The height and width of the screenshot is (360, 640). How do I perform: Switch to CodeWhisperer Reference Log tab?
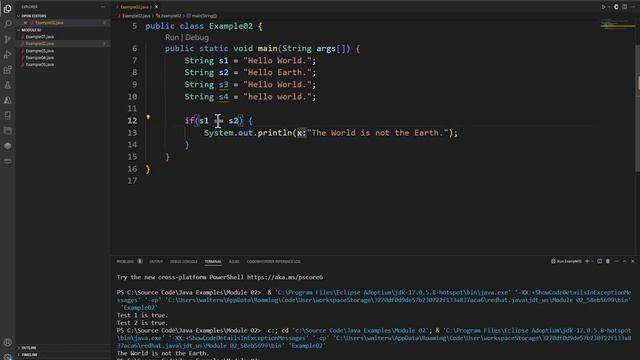coord(273,262)
